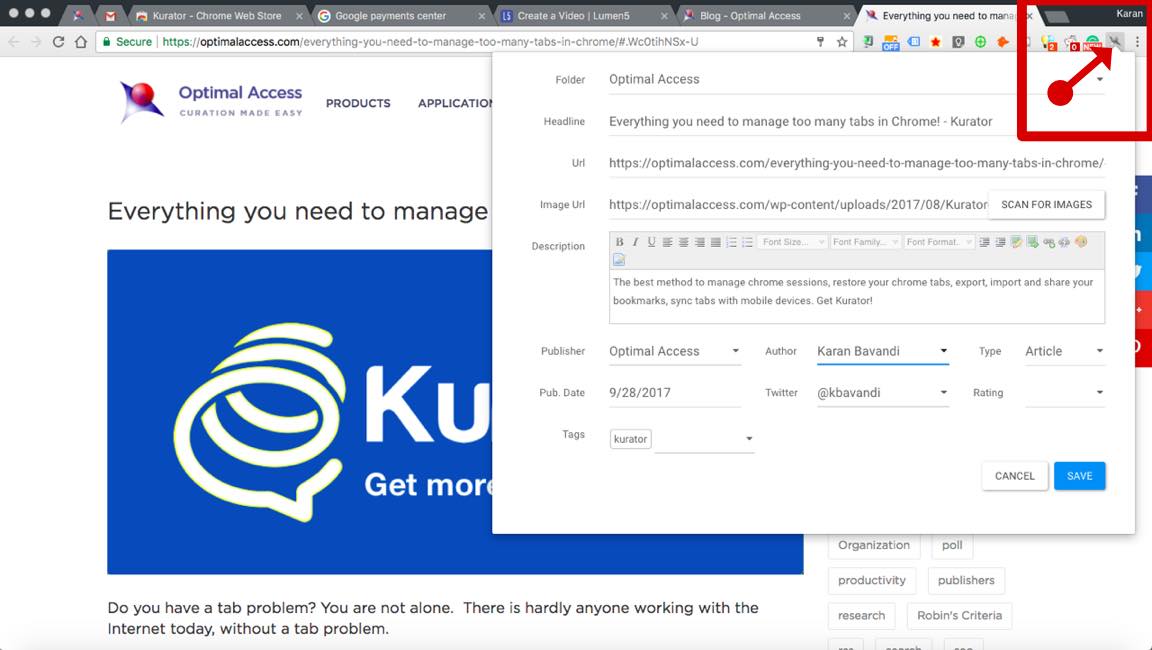Click the red star extension icon
Screen dimensions: 1152x650
[x=935, y=42]
